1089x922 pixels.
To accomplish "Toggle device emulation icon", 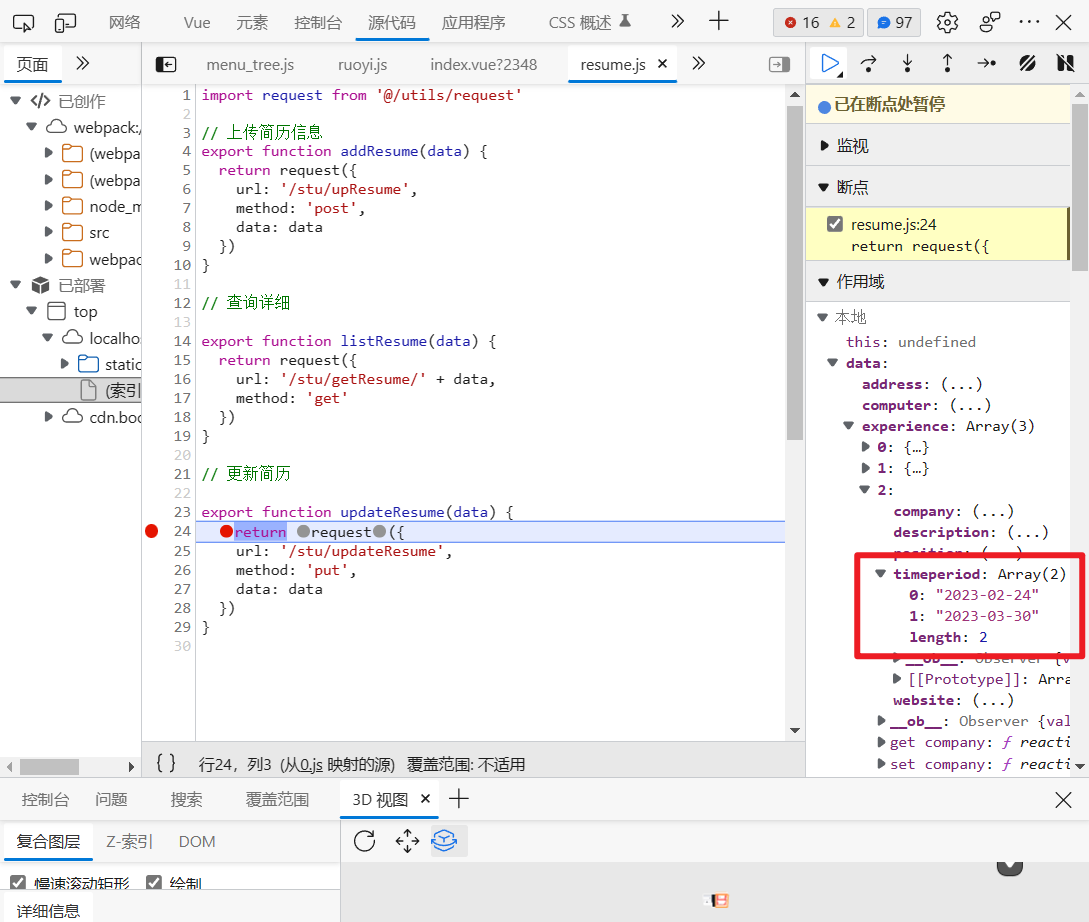I will point(65,22).
